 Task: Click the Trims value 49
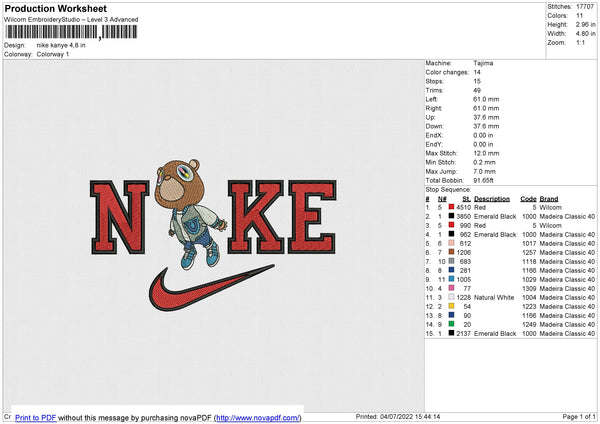pyautogui.click(x=477, y=90)
